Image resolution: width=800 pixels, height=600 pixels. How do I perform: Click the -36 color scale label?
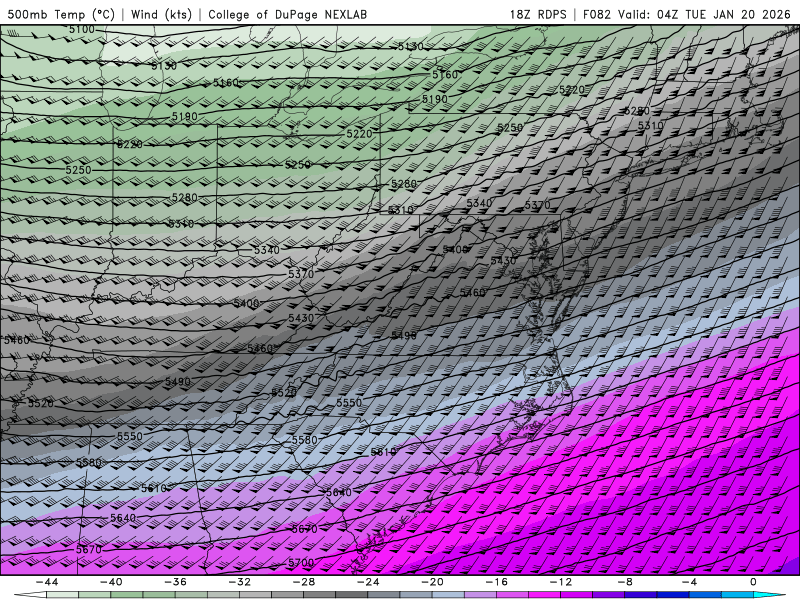point(176,582)
